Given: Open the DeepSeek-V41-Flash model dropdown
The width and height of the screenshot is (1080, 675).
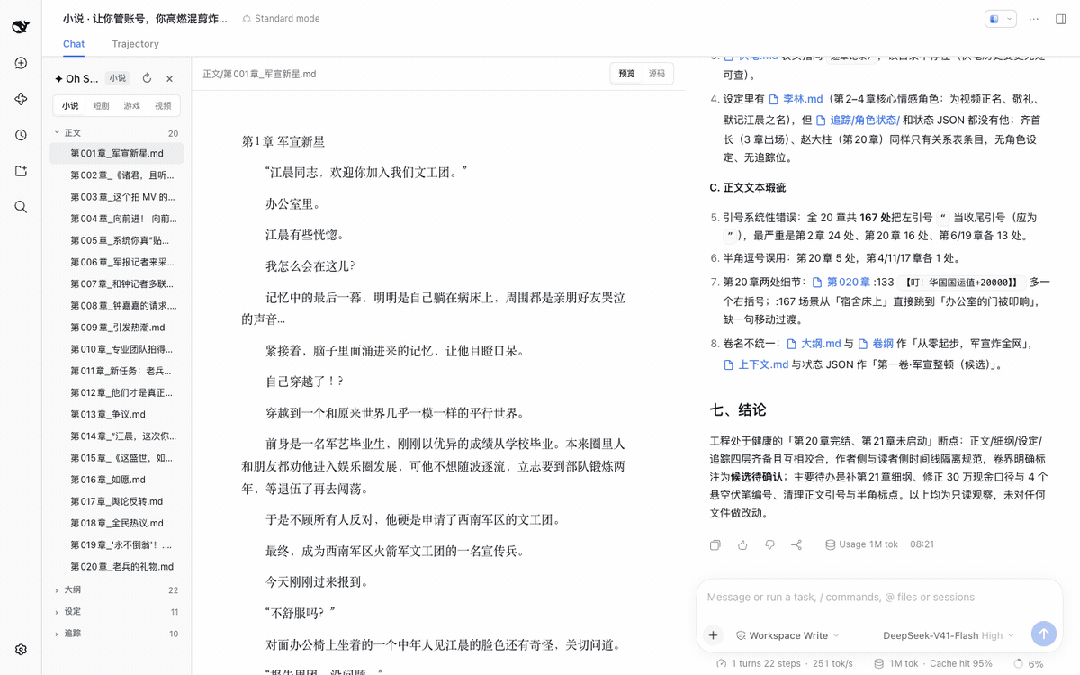Looking at the screenshot, I should [948, 636].
